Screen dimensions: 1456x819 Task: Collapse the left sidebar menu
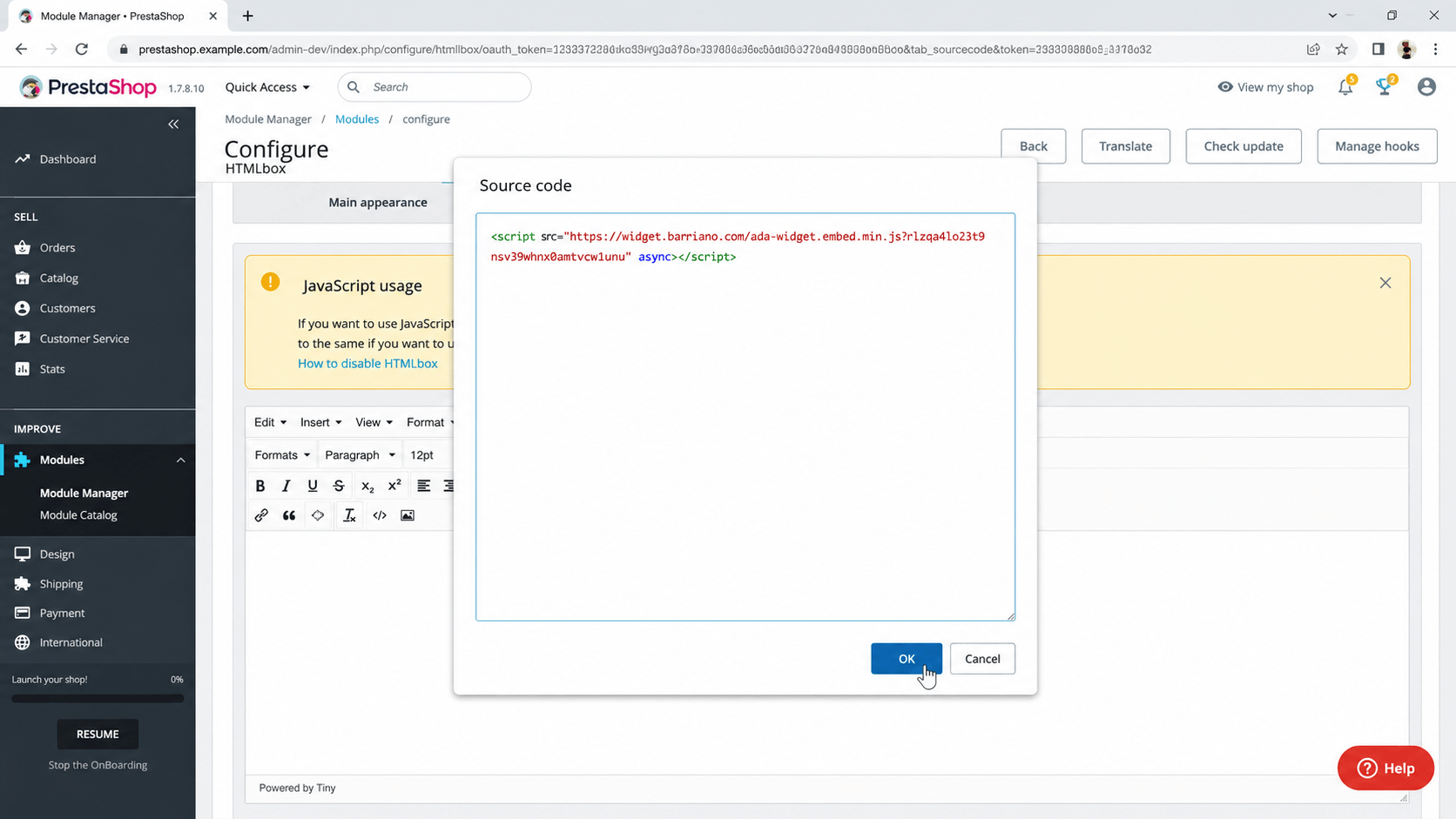tap(173, 124)
